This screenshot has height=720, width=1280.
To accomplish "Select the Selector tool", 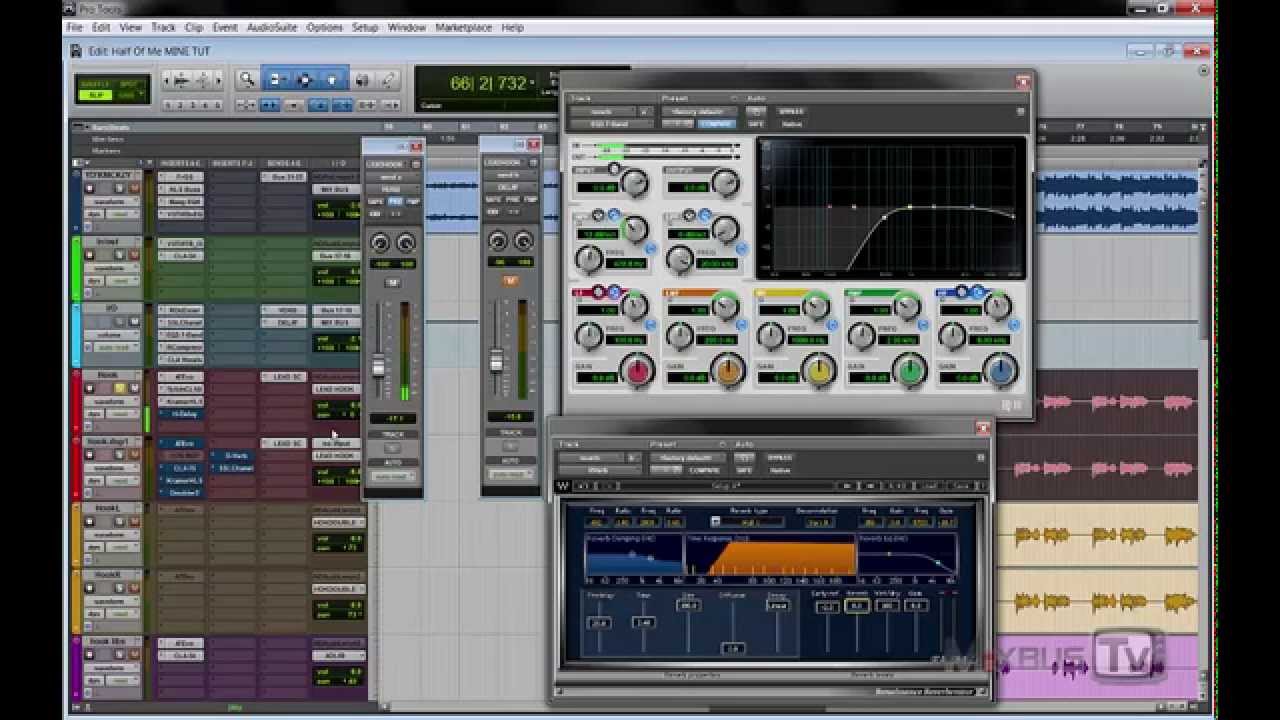I will tap(305, 80).
